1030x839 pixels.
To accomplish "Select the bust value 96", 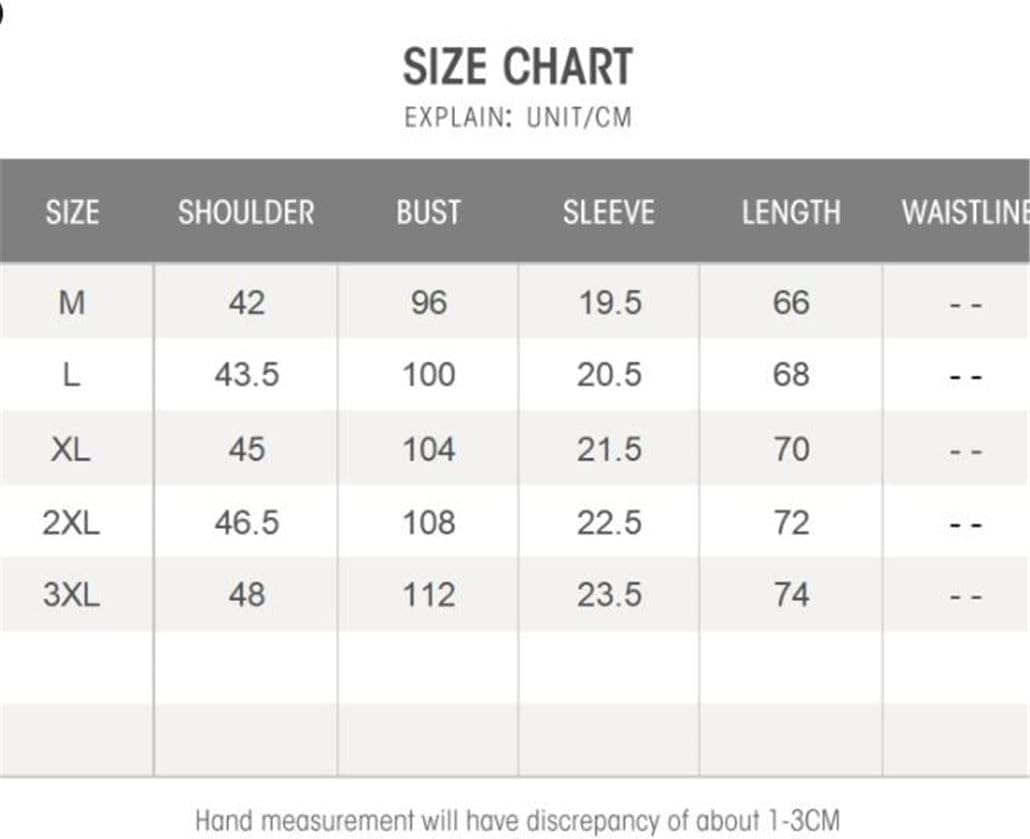I will coord(428,302).
